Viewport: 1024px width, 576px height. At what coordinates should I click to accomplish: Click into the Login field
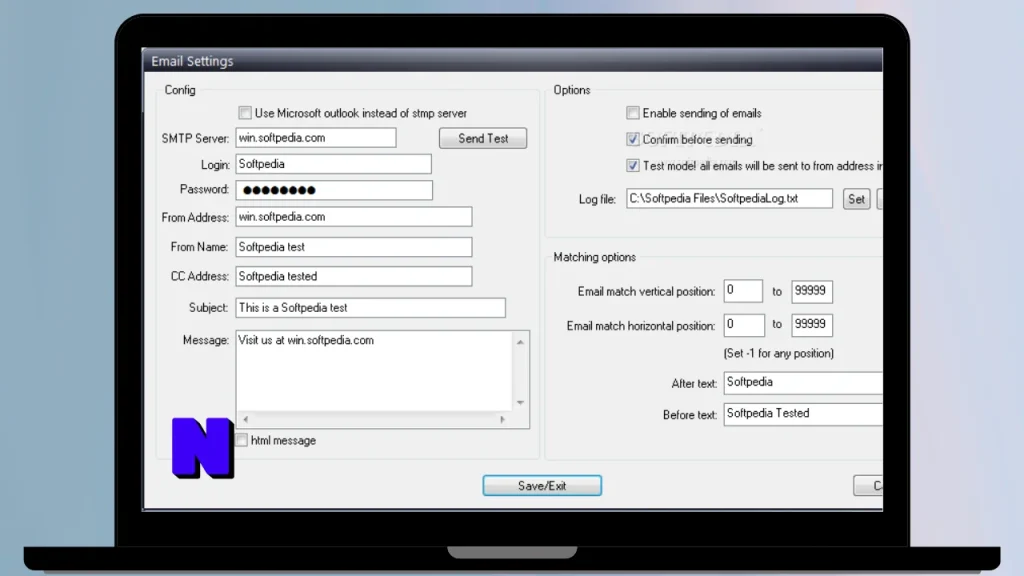tap(334, 164)
